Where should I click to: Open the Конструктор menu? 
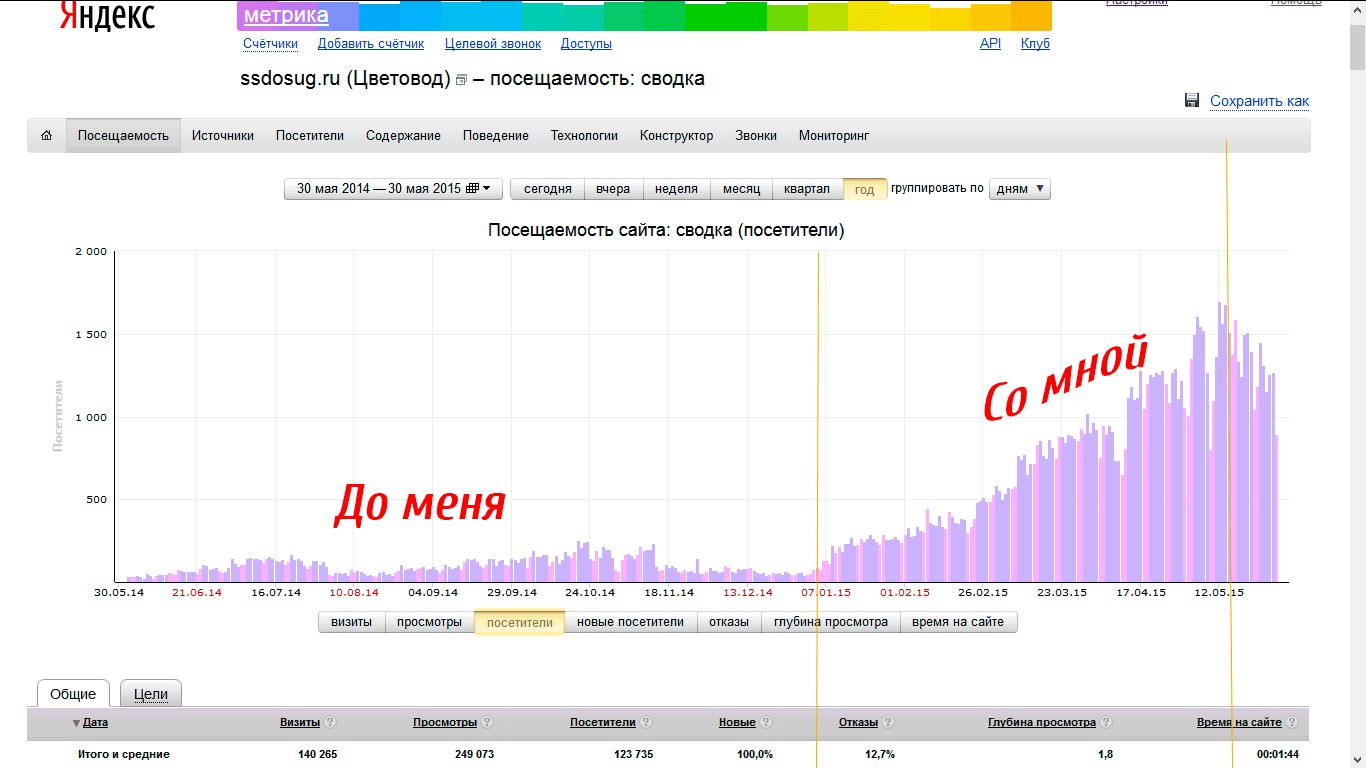[x=677, y=136]
